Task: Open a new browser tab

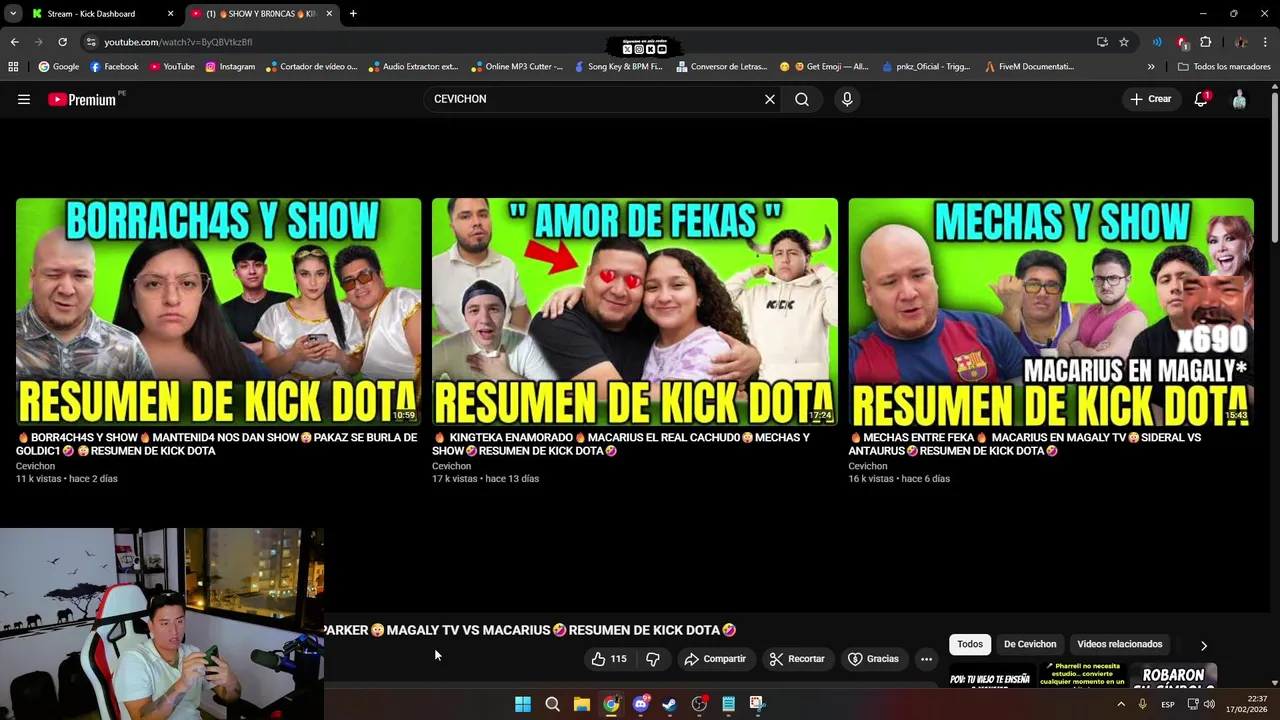Action: pos(353,14)
